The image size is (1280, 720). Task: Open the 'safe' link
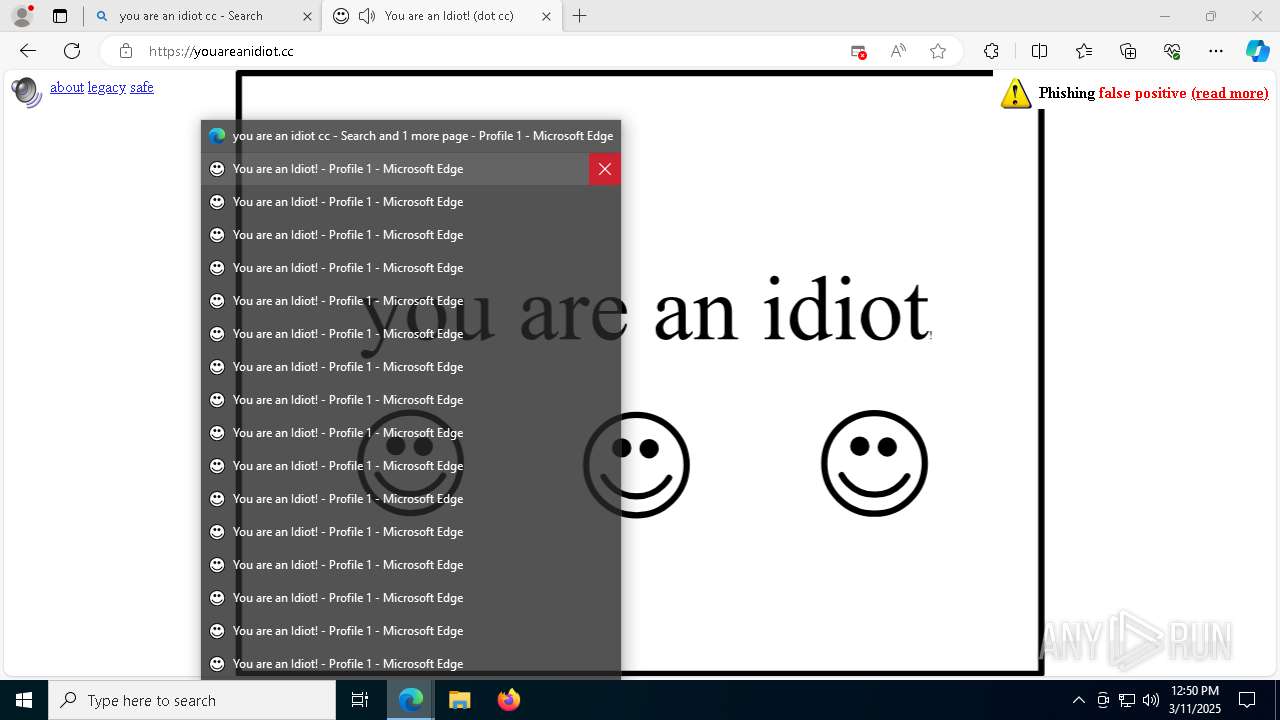(142, 87)
